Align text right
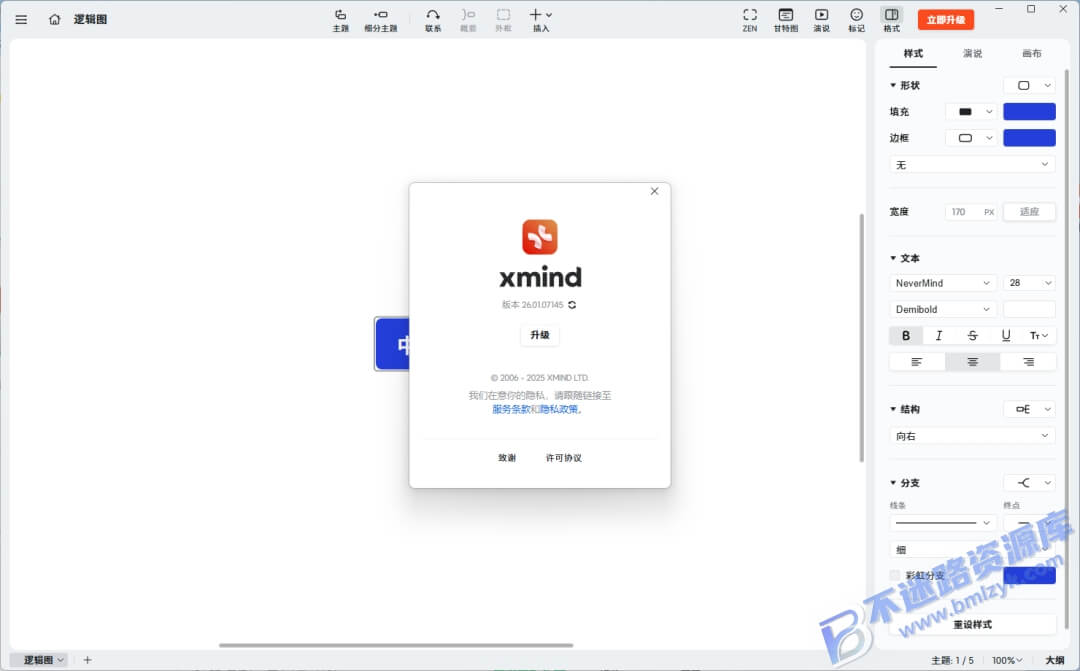The image size is (1080, 671). pyautogui.click(x=1028, y=362)
